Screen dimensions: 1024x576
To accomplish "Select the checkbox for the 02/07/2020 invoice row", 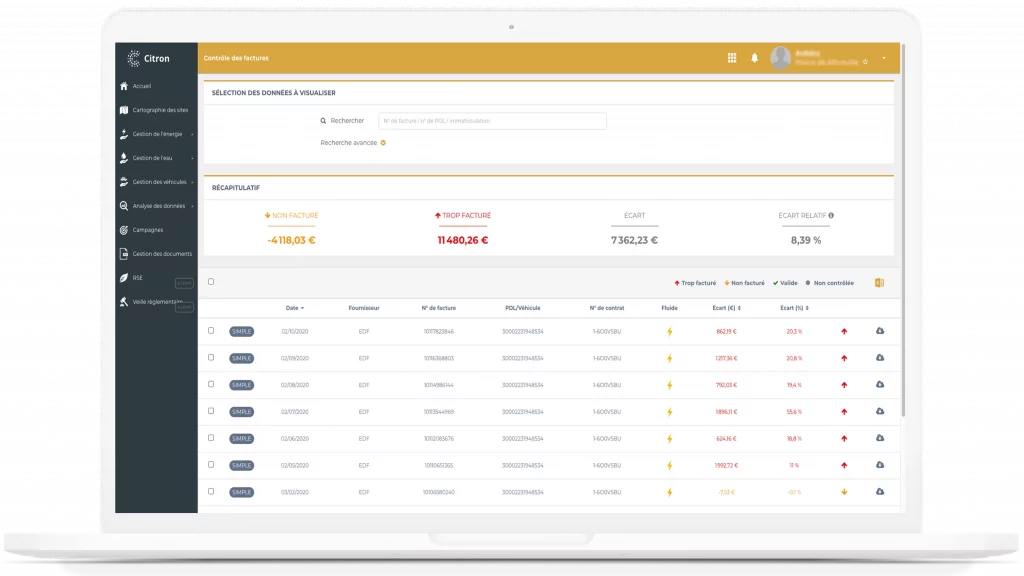I will (211, 411).
